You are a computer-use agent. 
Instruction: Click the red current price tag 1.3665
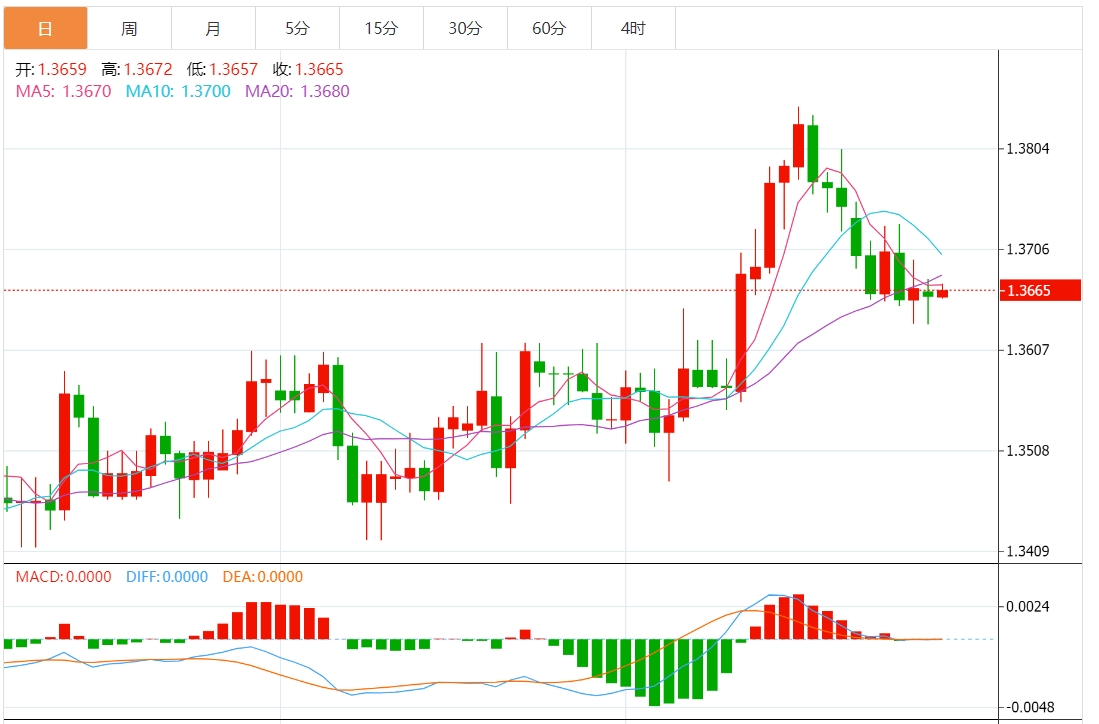tap(1040, 290)
